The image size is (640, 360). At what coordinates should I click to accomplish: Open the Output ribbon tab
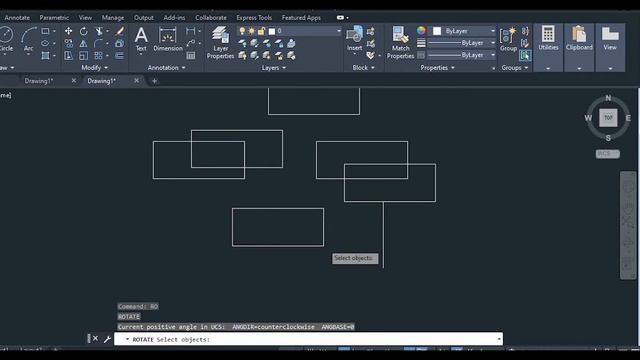tap(144, 18)
